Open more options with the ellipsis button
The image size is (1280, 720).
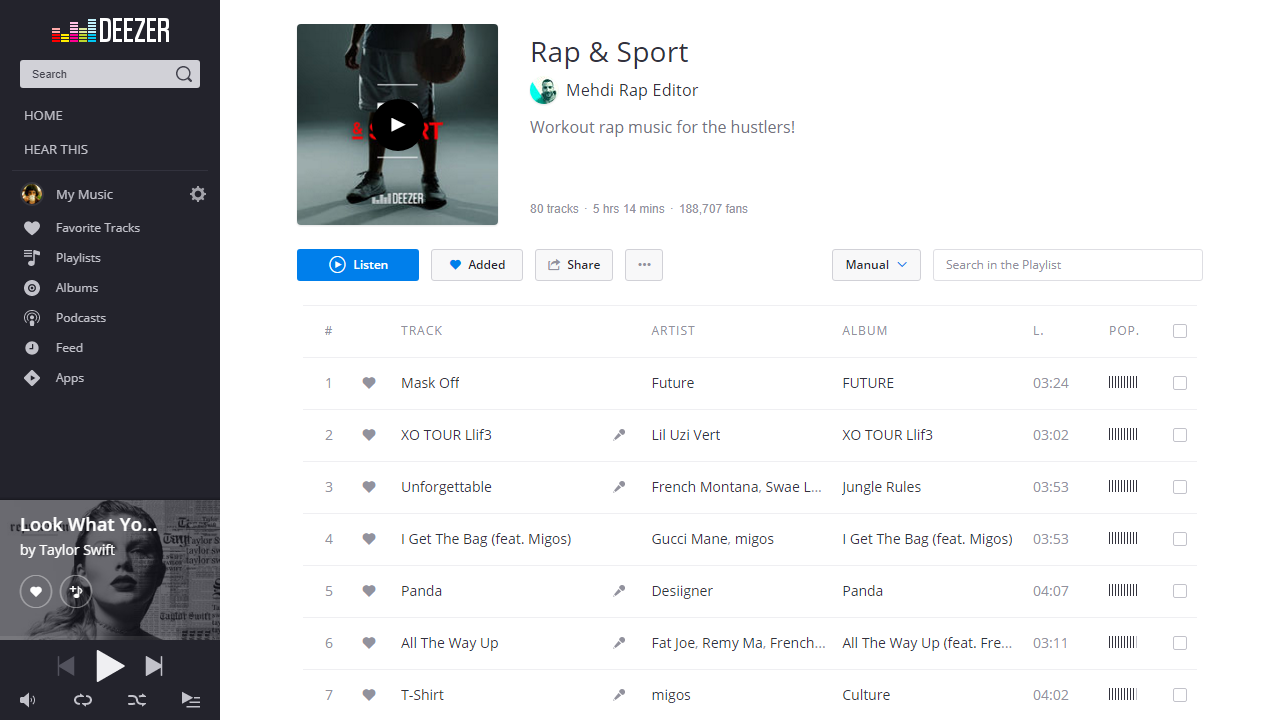click(644, 265)
